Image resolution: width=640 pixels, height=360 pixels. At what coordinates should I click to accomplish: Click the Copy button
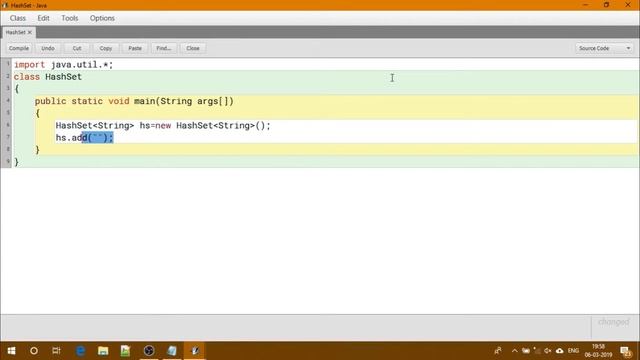106,48
